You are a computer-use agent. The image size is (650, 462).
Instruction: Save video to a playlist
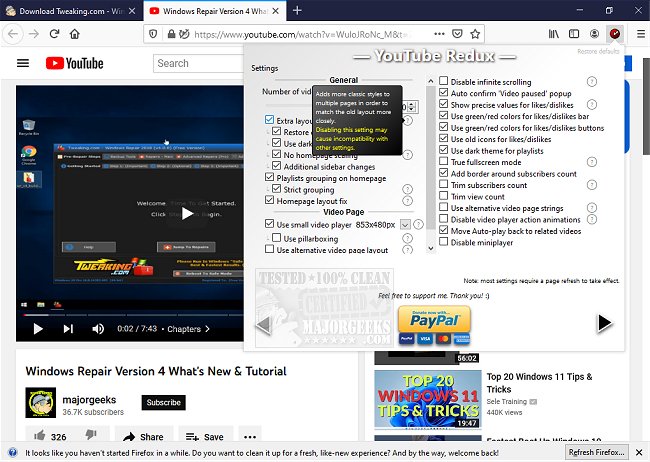tap(205, 437)
